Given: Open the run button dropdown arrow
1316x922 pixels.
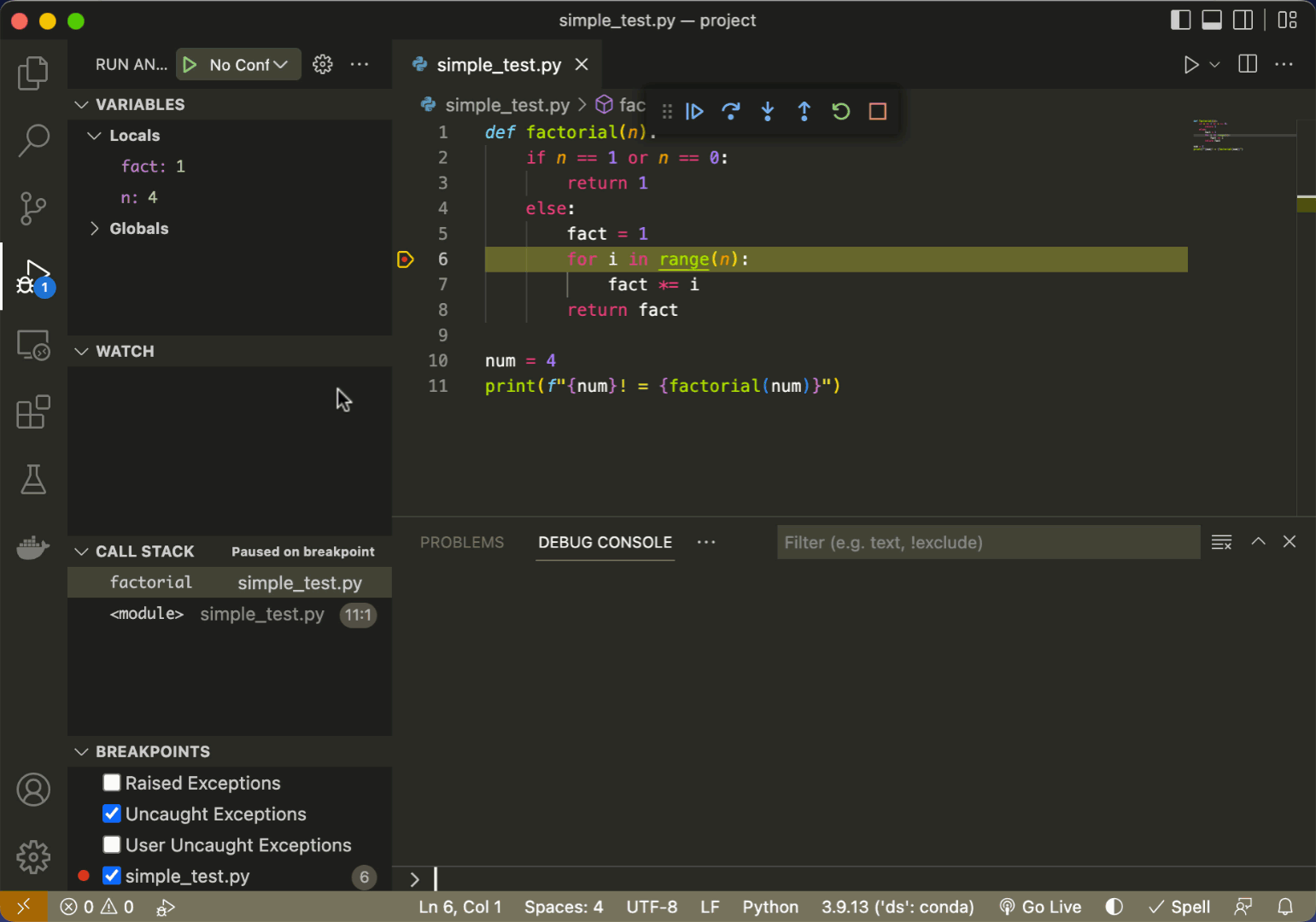Looking at the screenshot, I should click(1214, 65).
